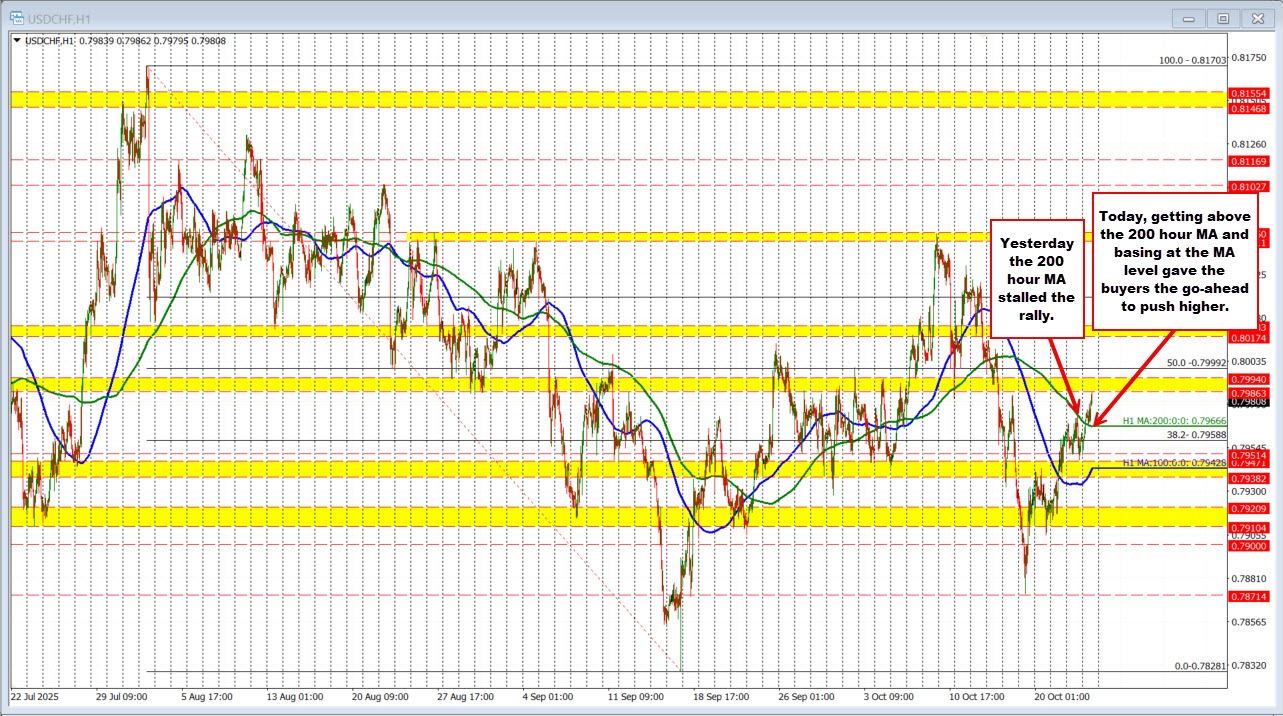Click the 50.0 - 0.79992 Fibonacci label
Screen dimensions: 1283x716
tap(1196, 363)
